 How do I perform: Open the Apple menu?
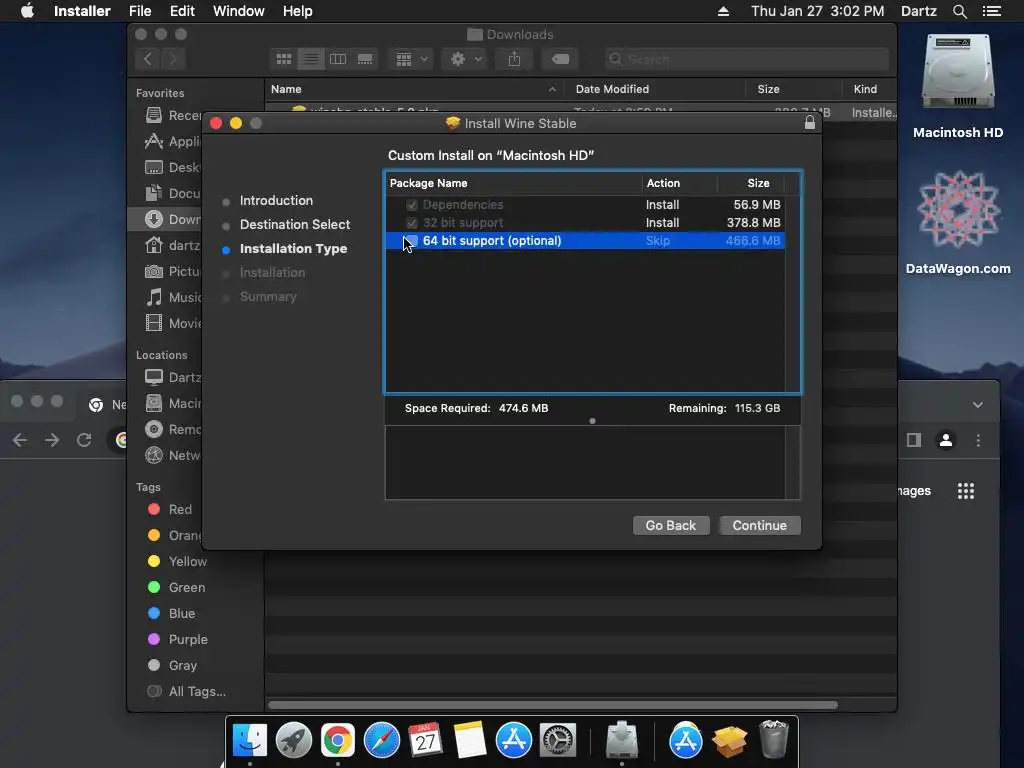tap(27, 11)
